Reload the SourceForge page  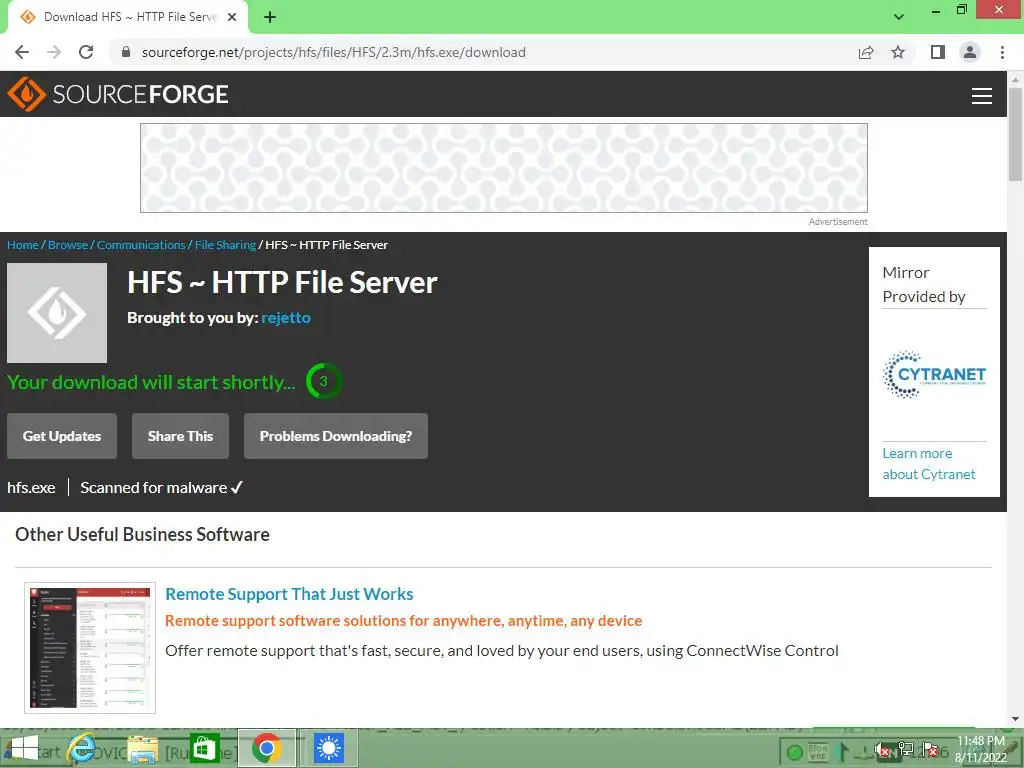[x=86, y=52]
